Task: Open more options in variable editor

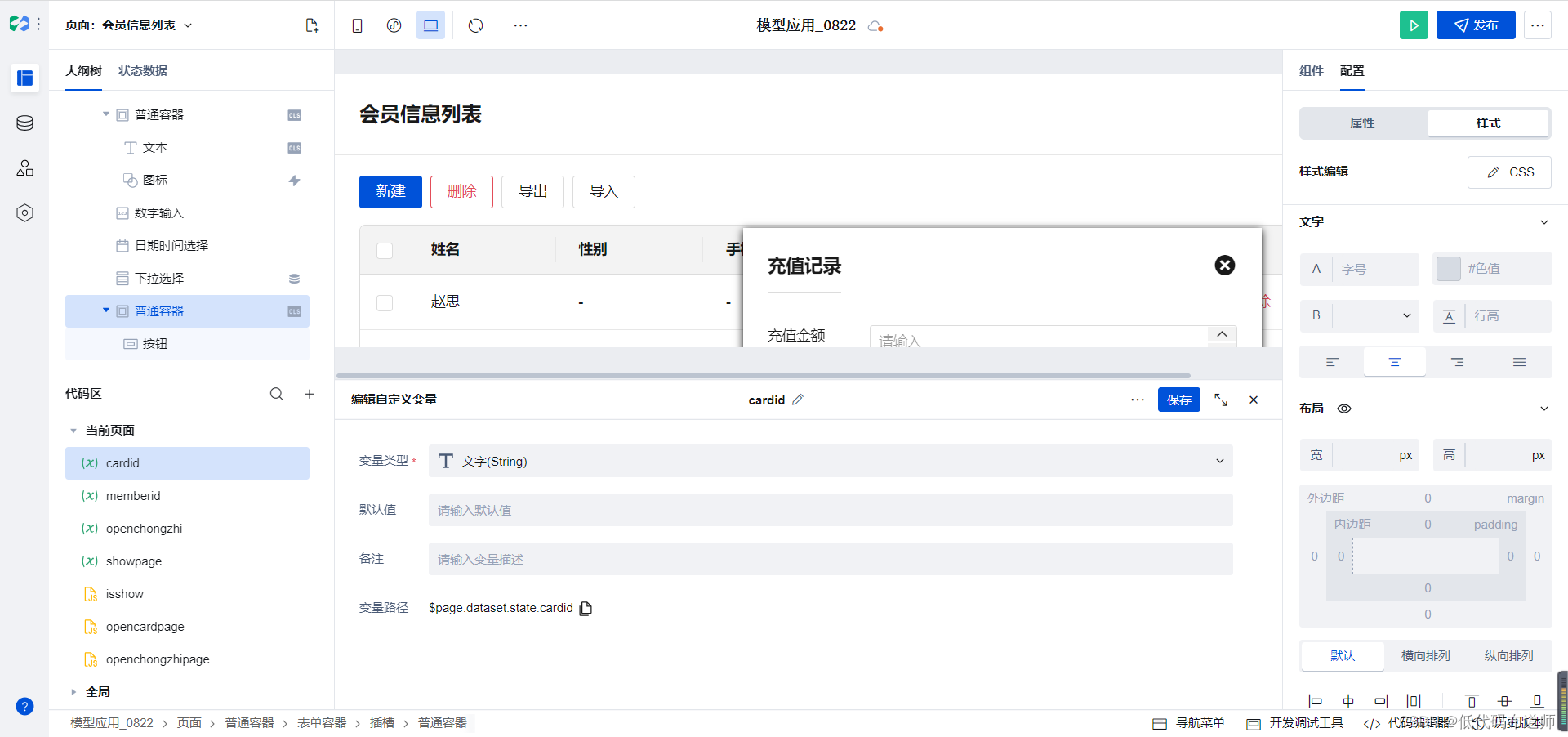Action: point(1138,400)
